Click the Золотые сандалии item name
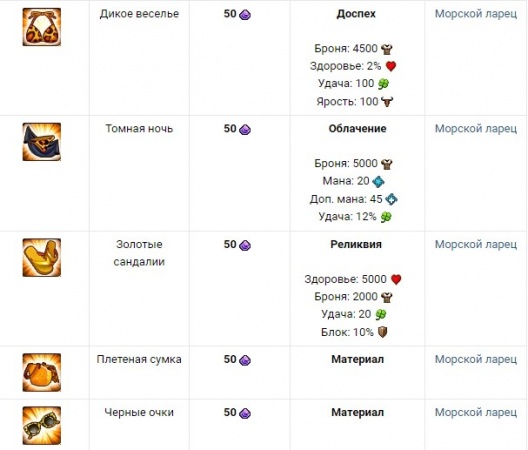 pos(139,253)
